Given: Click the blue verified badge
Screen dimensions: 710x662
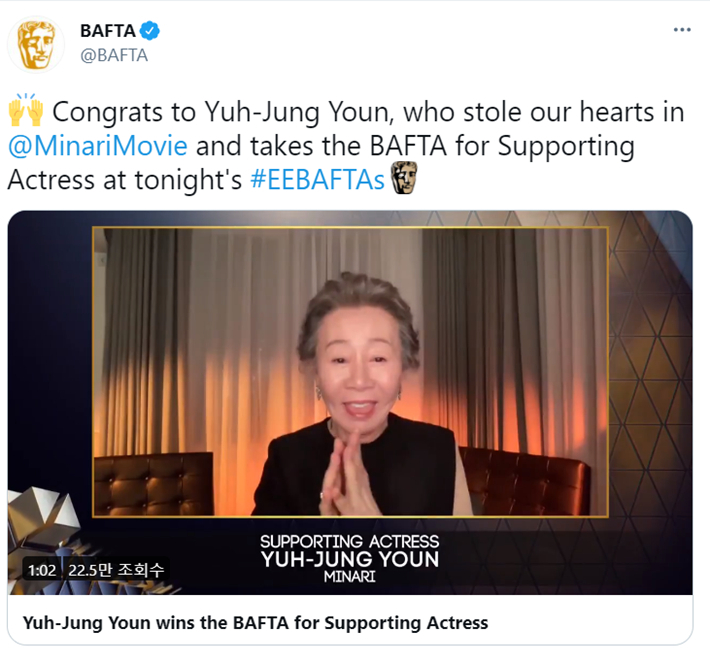Looking at the screenshot, I should 150,31.
